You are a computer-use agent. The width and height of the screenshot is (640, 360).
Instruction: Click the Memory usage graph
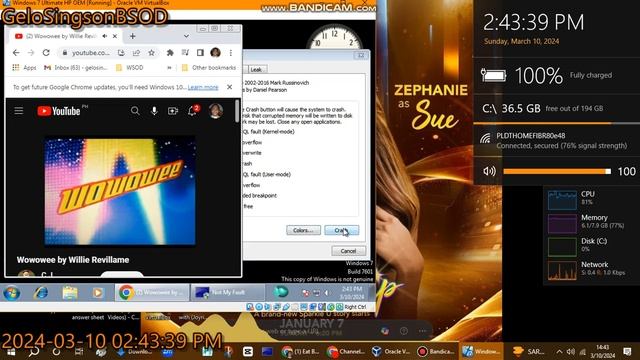point(562,223)
